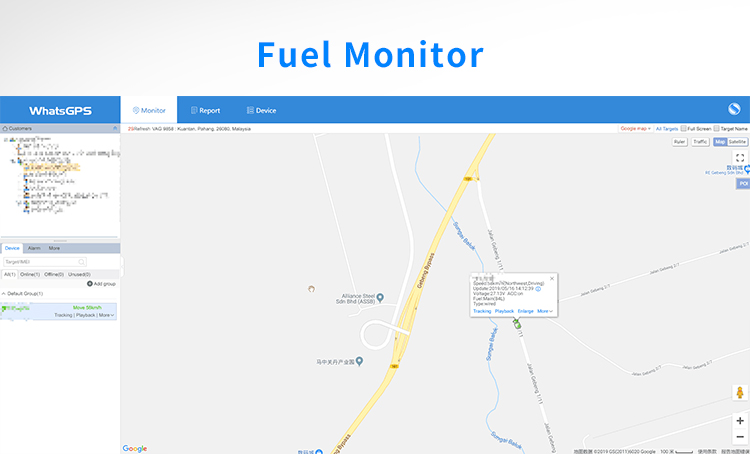The image size is (750, 454).
Task: Click the Ruler button
Action: [679, 142]
